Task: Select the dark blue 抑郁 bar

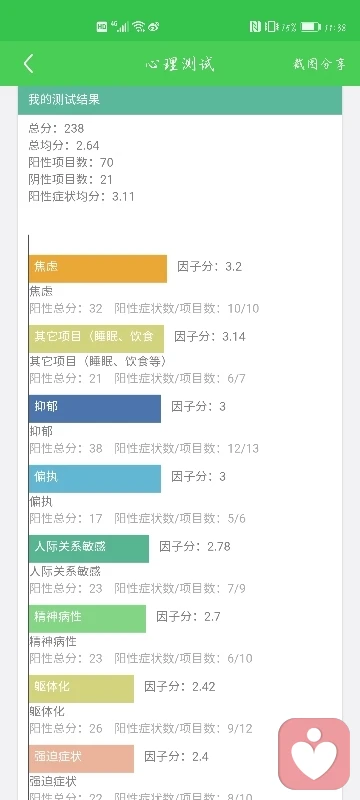Action: pyautogui.click(x=95, y=409)
